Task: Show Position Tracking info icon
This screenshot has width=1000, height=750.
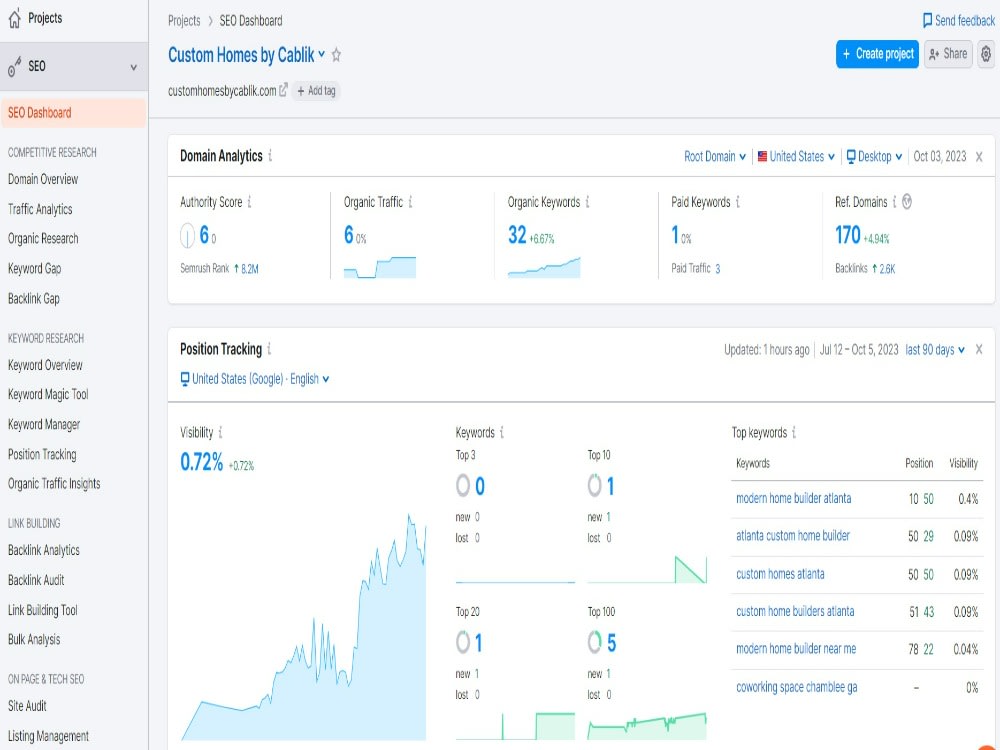Action: (269, 349)
